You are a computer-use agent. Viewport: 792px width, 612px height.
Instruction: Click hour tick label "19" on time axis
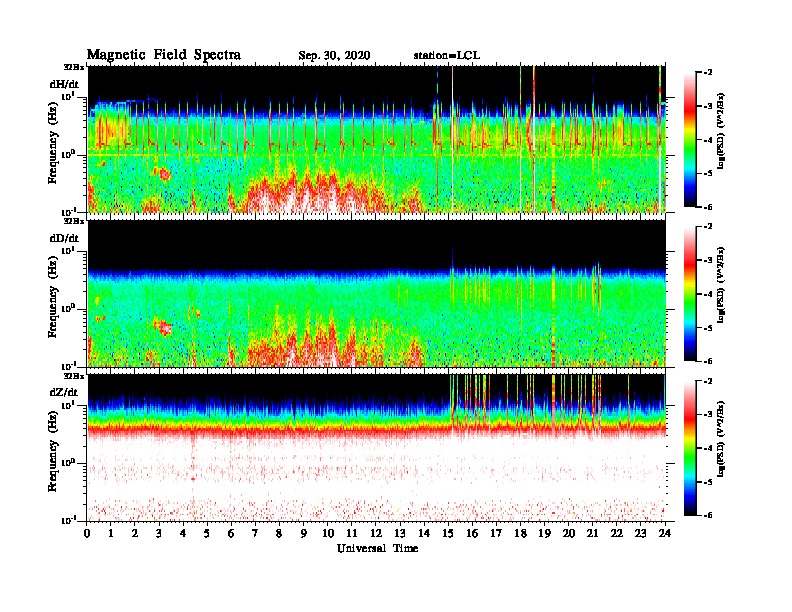pyautogui.click(x=544, y=533)
